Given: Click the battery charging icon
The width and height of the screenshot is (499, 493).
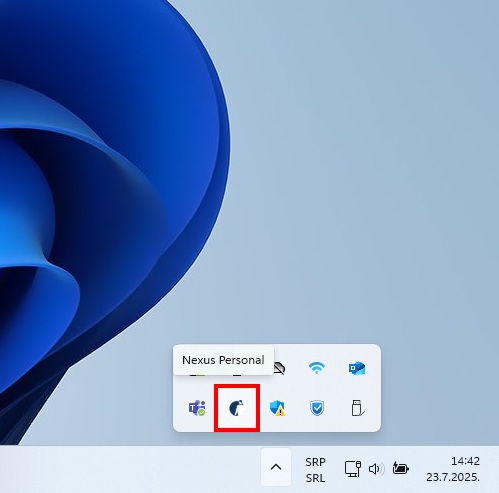Looking at the screenshot, I should pos(401,468).
